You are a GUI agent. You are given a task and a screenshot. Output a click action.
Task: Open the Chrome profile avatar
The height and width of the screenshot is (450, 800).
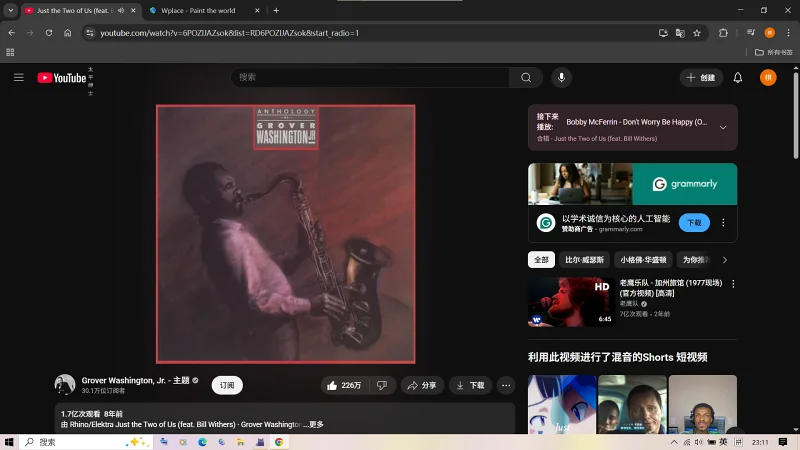point(769,33)
